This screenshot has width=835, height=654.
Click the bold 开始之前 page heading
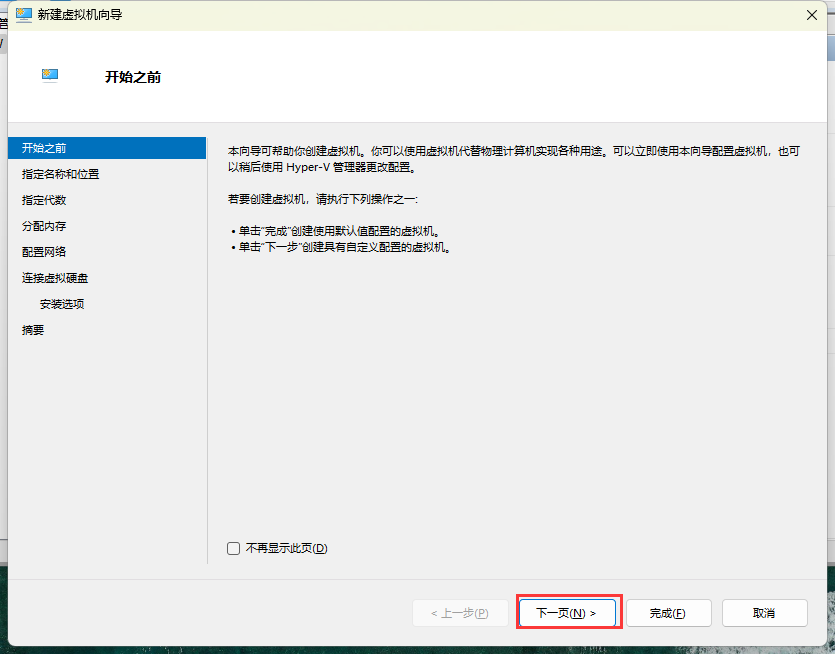133,77
